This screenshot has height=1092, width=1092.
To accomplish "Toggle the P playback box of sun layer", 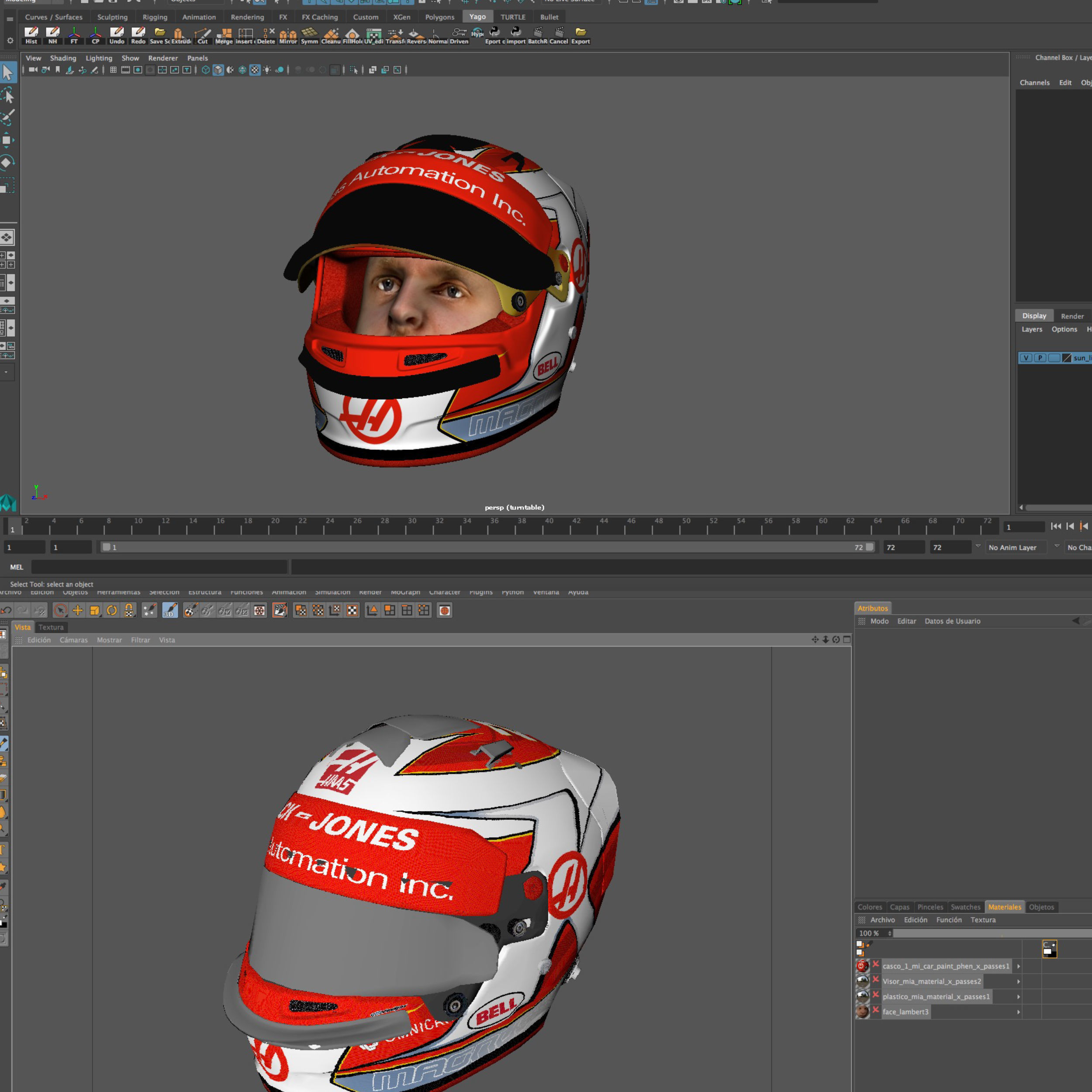I will 1040,358.
